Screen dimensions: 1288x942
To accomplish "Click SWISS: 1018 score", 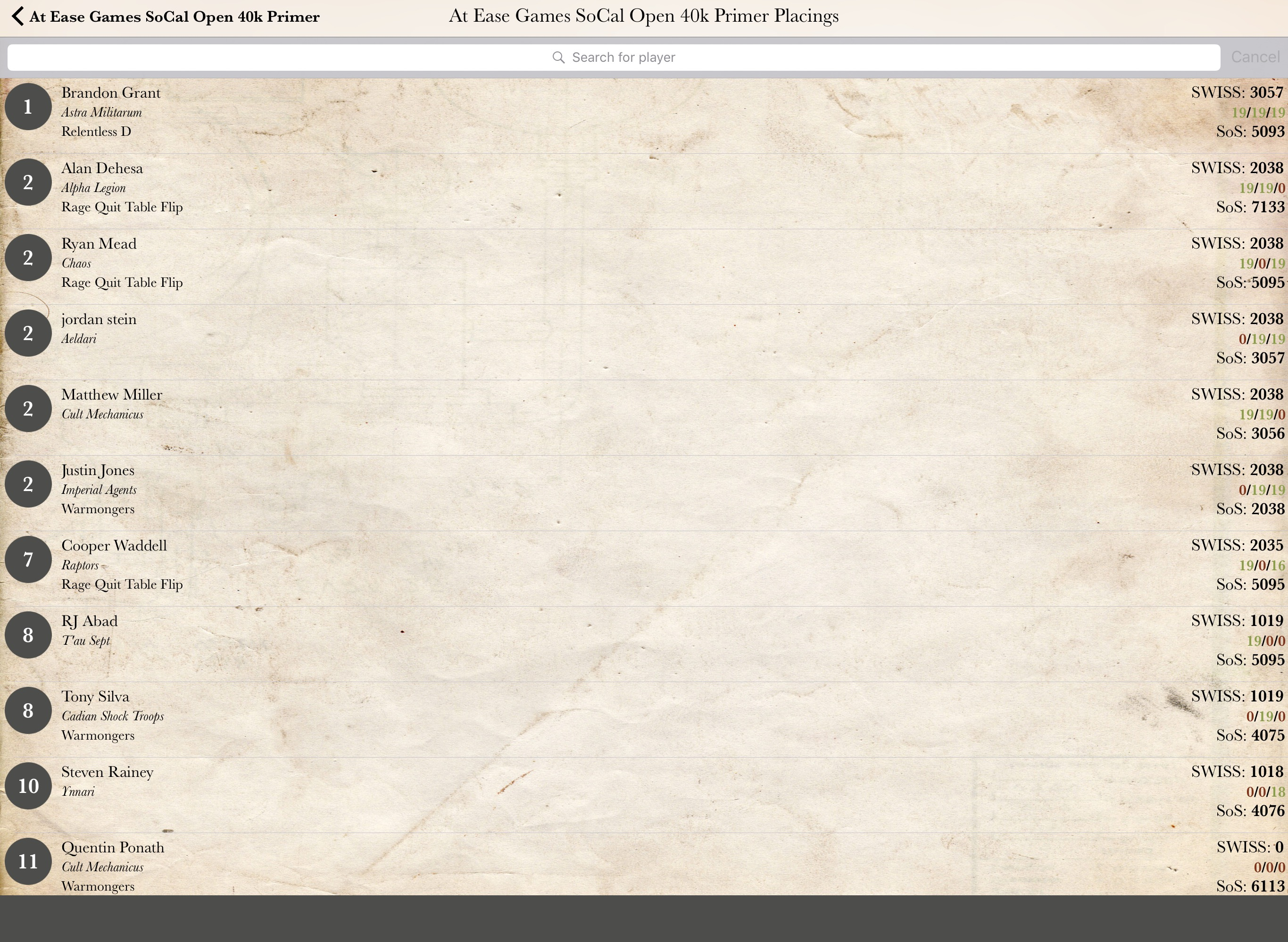I will [1237, 772].
